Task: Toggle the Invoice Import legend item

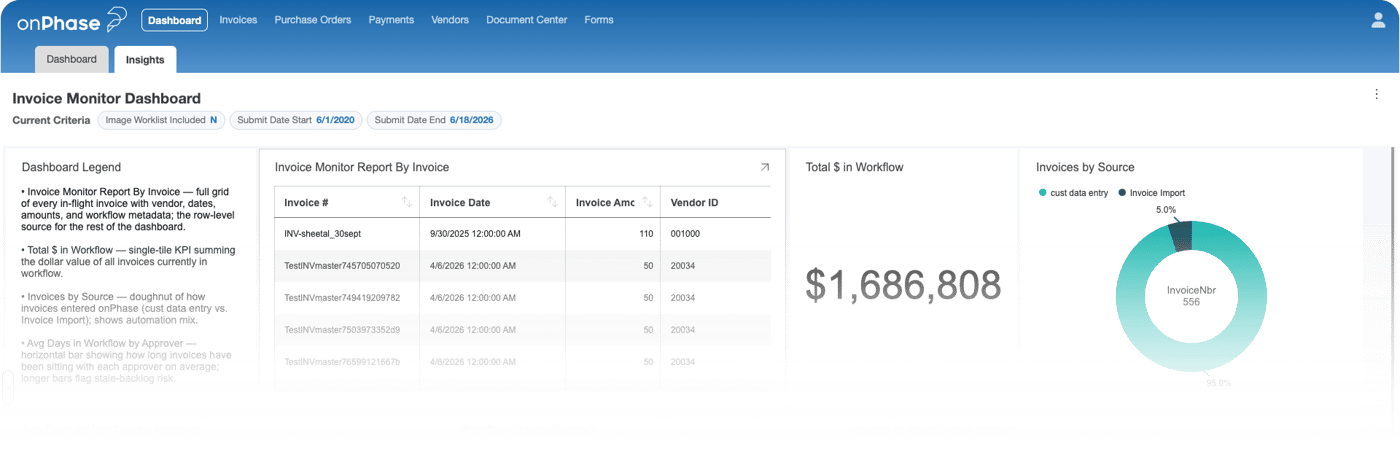Action: (1151, 193)
